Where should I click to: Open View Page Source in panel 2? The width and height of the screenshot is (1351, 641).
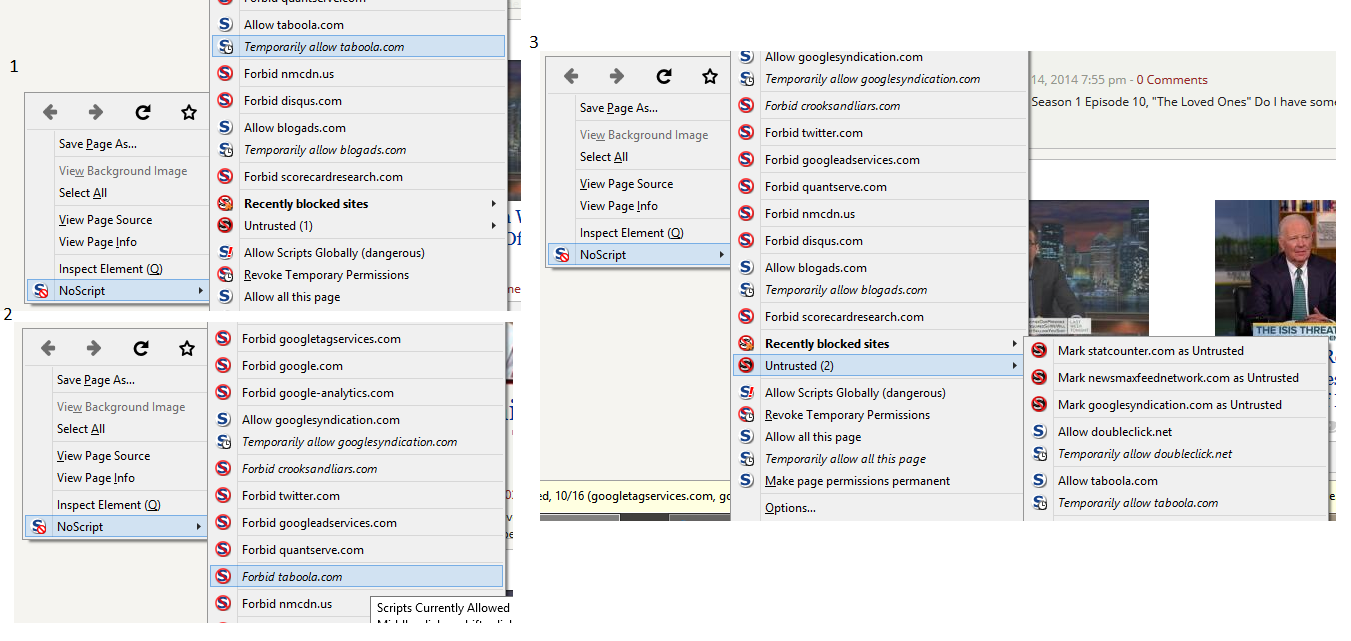pyautogui.click(x=104, y=456)
